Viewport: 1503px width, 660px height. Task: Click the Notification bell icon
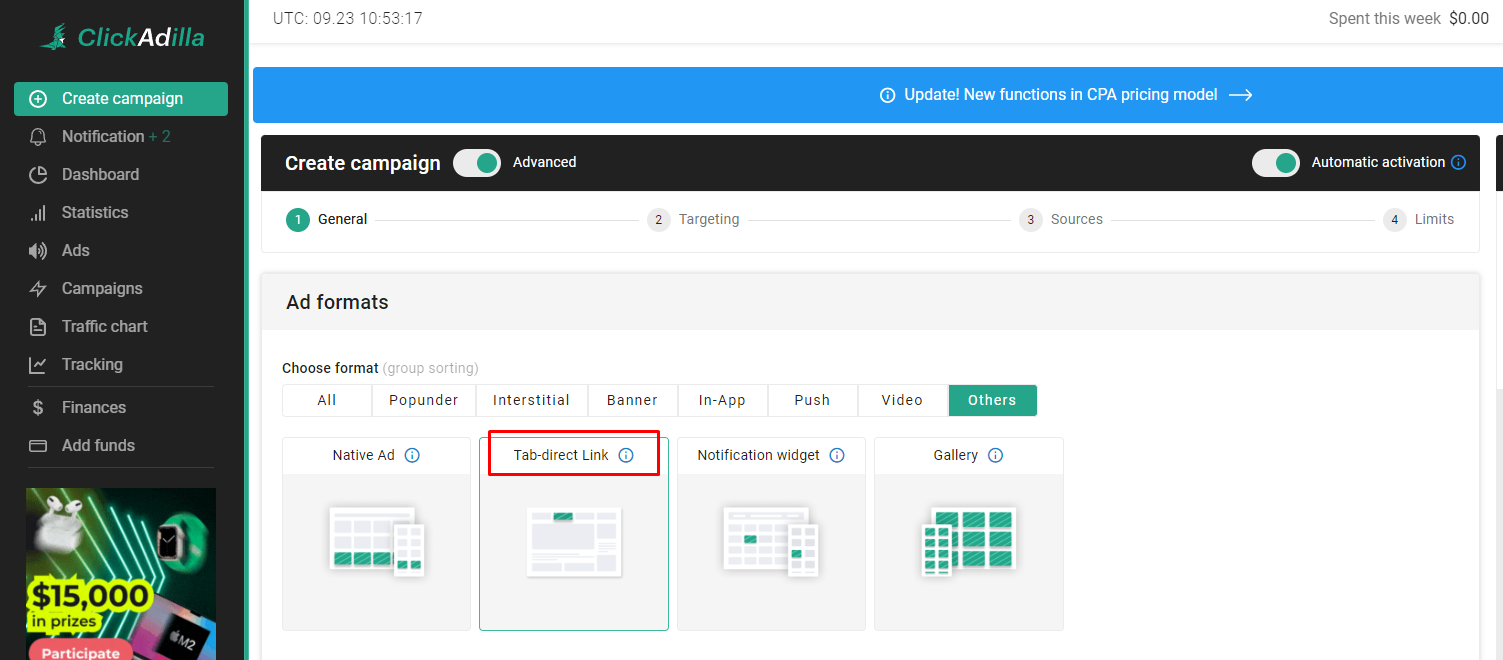(37, 136)
